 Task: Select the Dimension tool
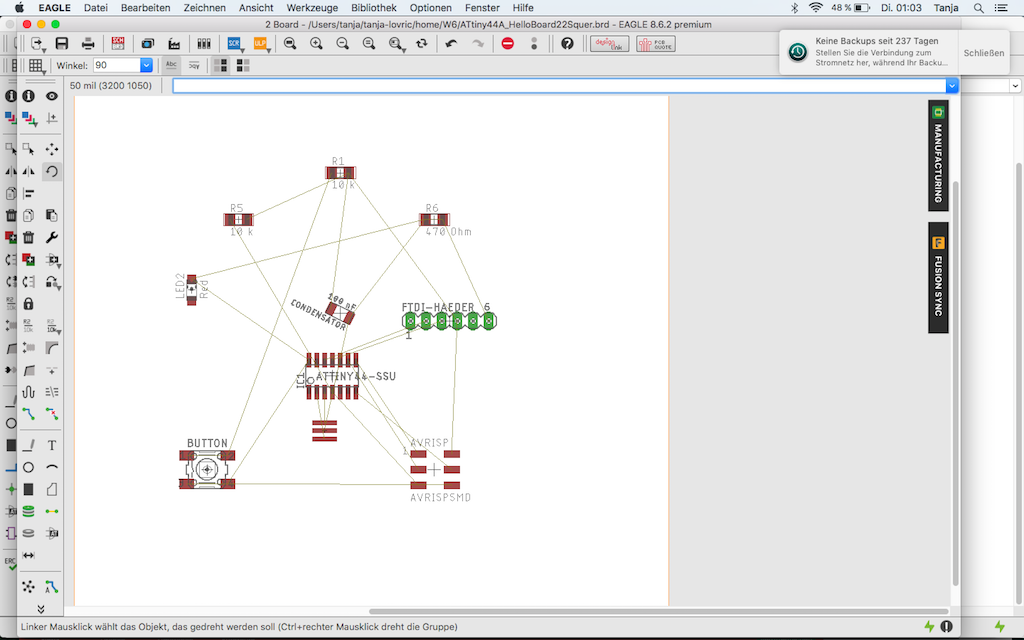[x=29, y=556]
